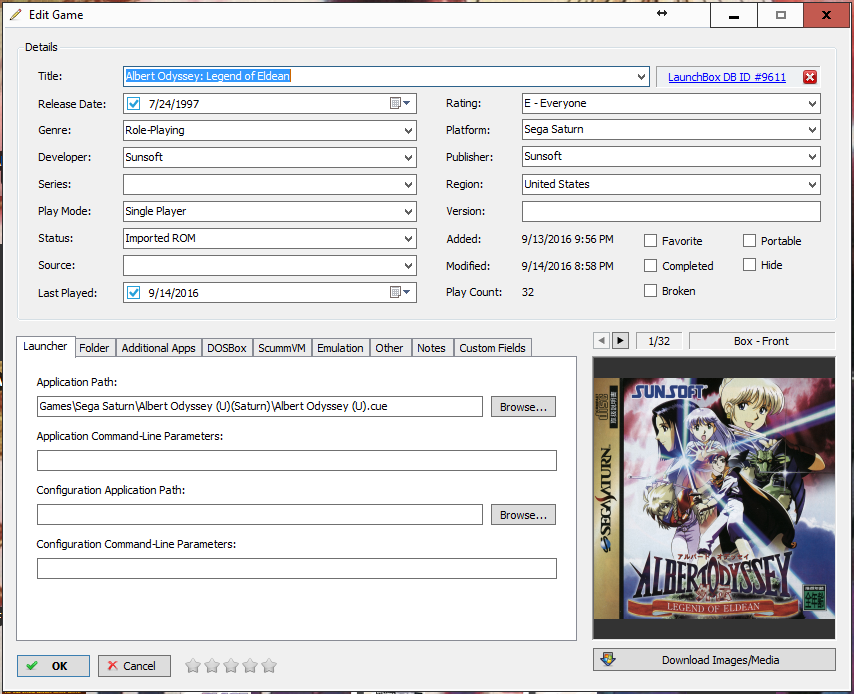The width and height of the screenshot is (854, 694).
Task: Switch to the Additional Apps tab
Action: coord(158,348)
